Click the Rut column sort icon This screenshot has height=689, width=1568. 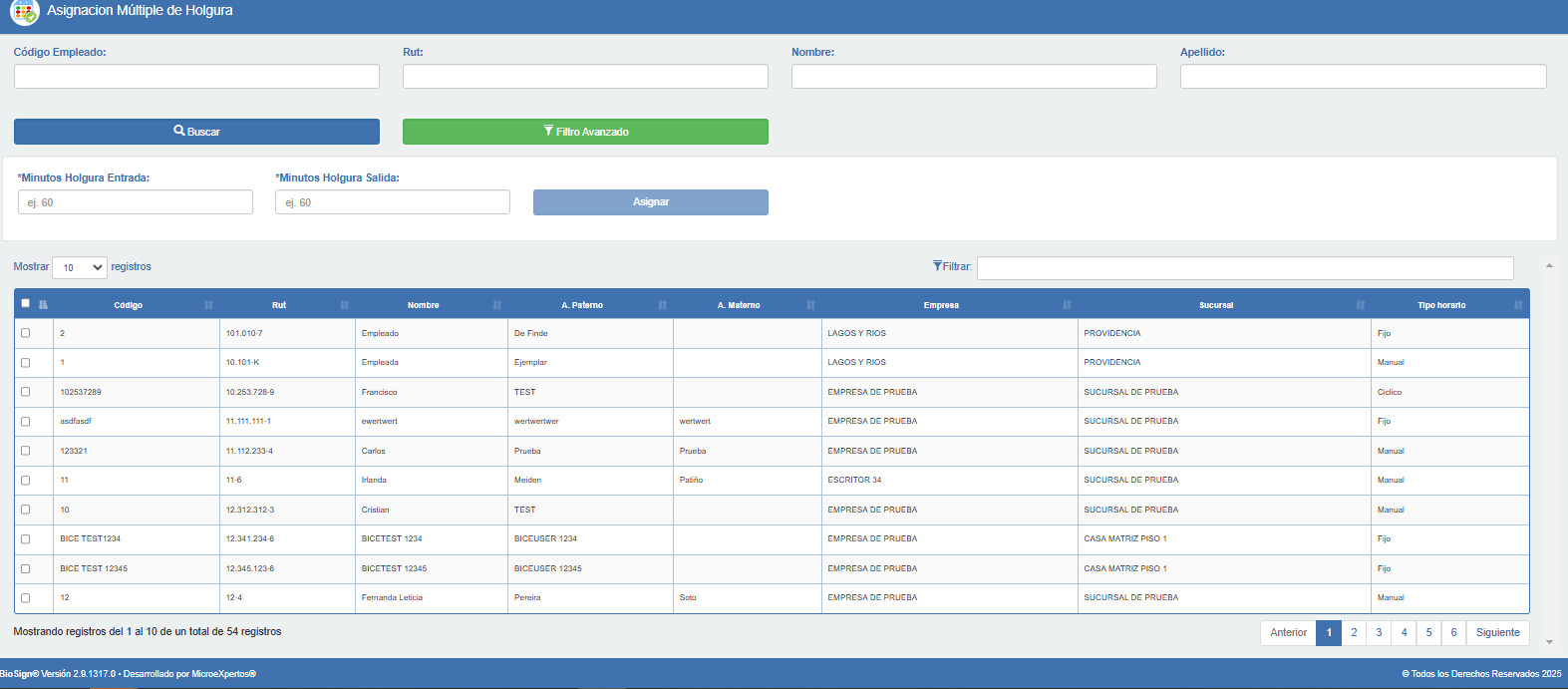pyautogui.click(x=344, y=305)
